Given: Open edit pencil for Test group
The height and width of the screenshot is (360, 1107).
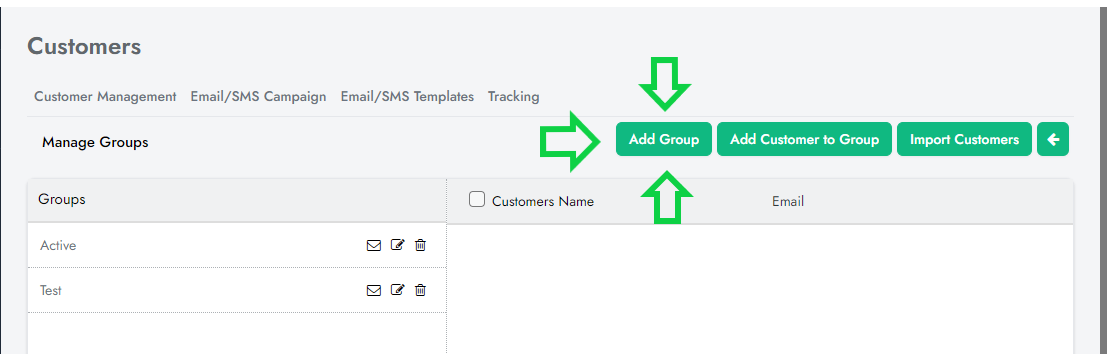Looking at the screenshot, I should pyautogui.click(x=397, y=289).
